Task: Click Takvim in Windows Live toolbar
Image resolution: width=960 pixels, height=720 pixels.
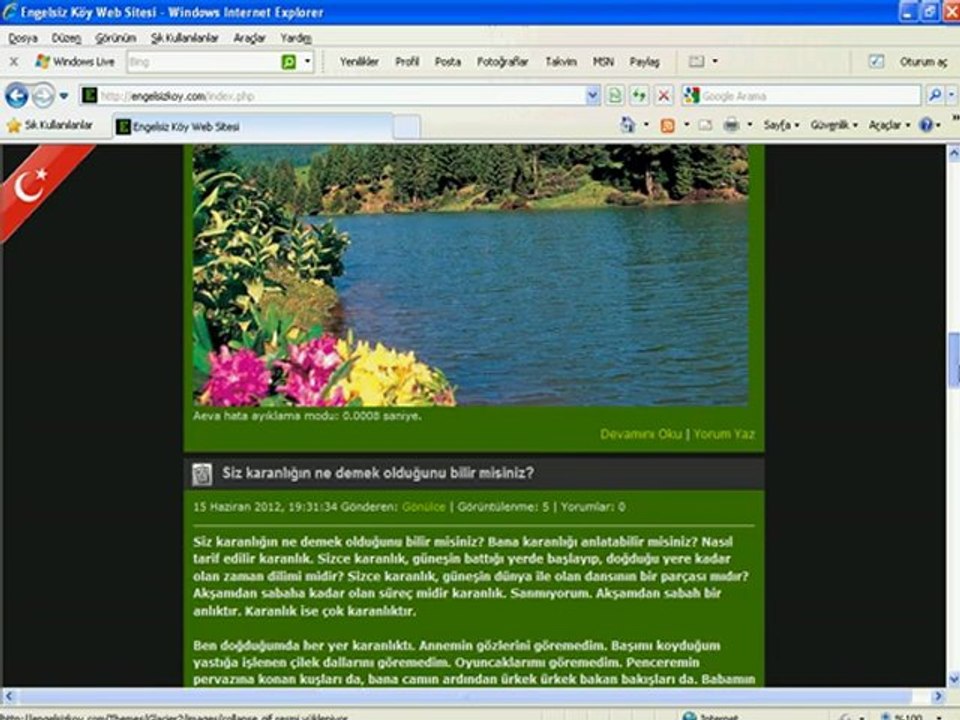Action: click(561, 62)
